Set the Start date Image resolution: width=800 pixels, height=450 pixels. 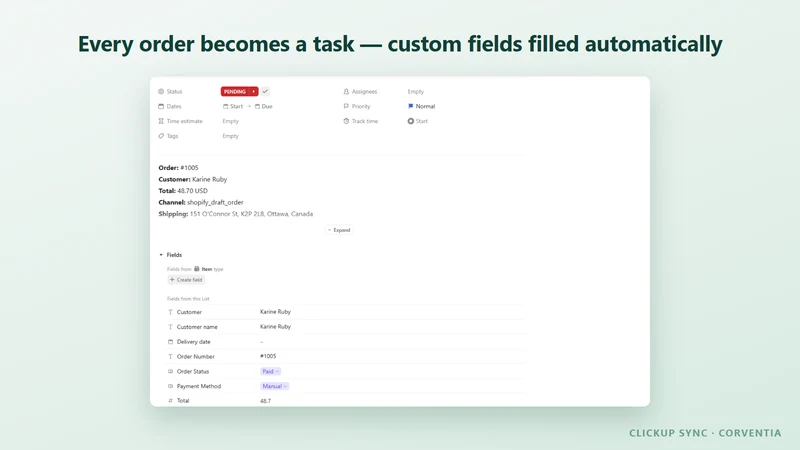pos(233,106)
